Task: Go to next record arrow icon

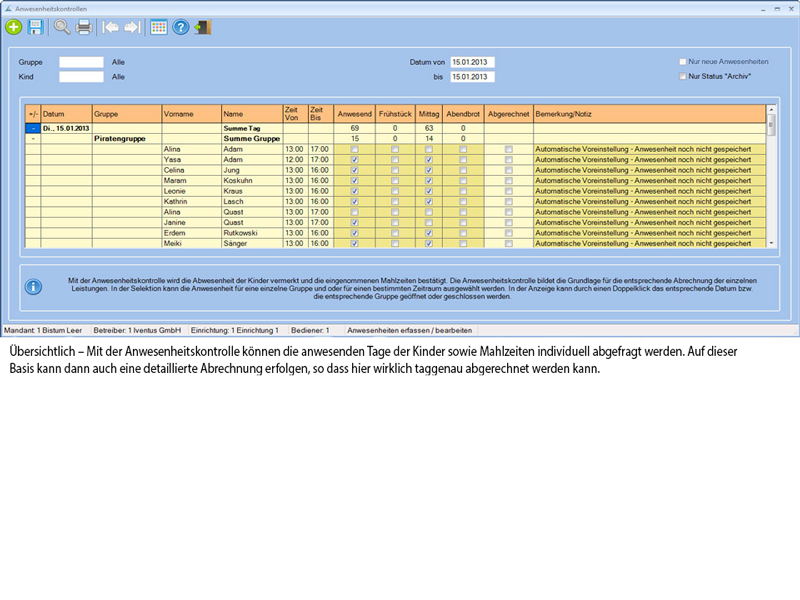Action: 131,27
